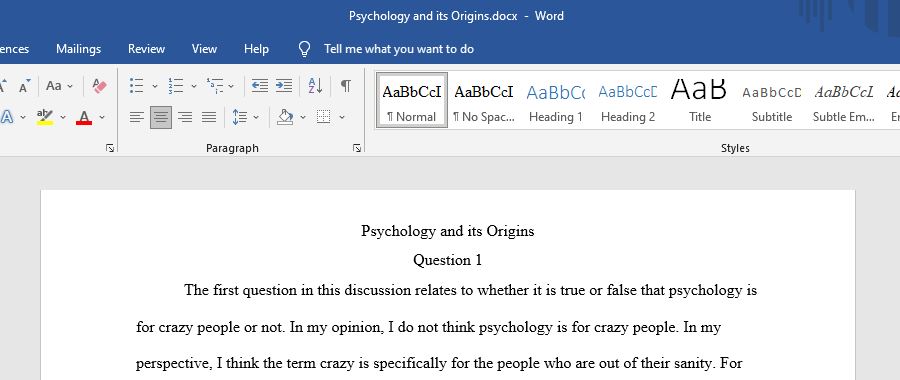900x380 pixels.
Task: Click the Shrink Font Size icon
Action: [x=24, y=86]
